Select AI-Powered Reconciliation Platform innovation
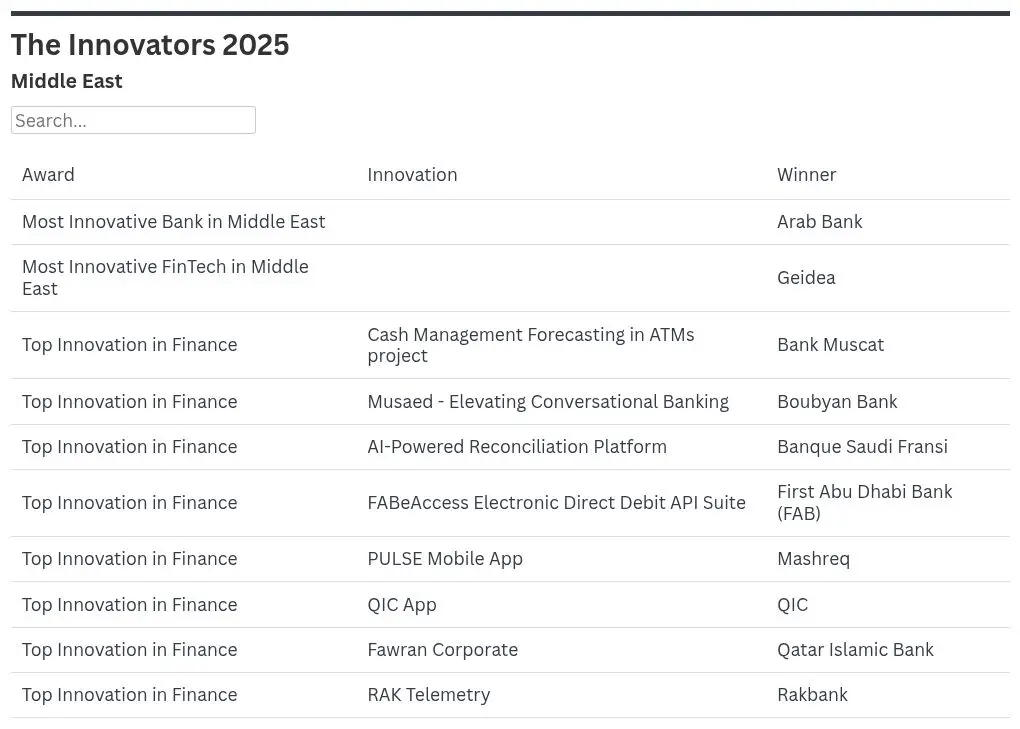 pyautogui.click(x=516, y=447)
